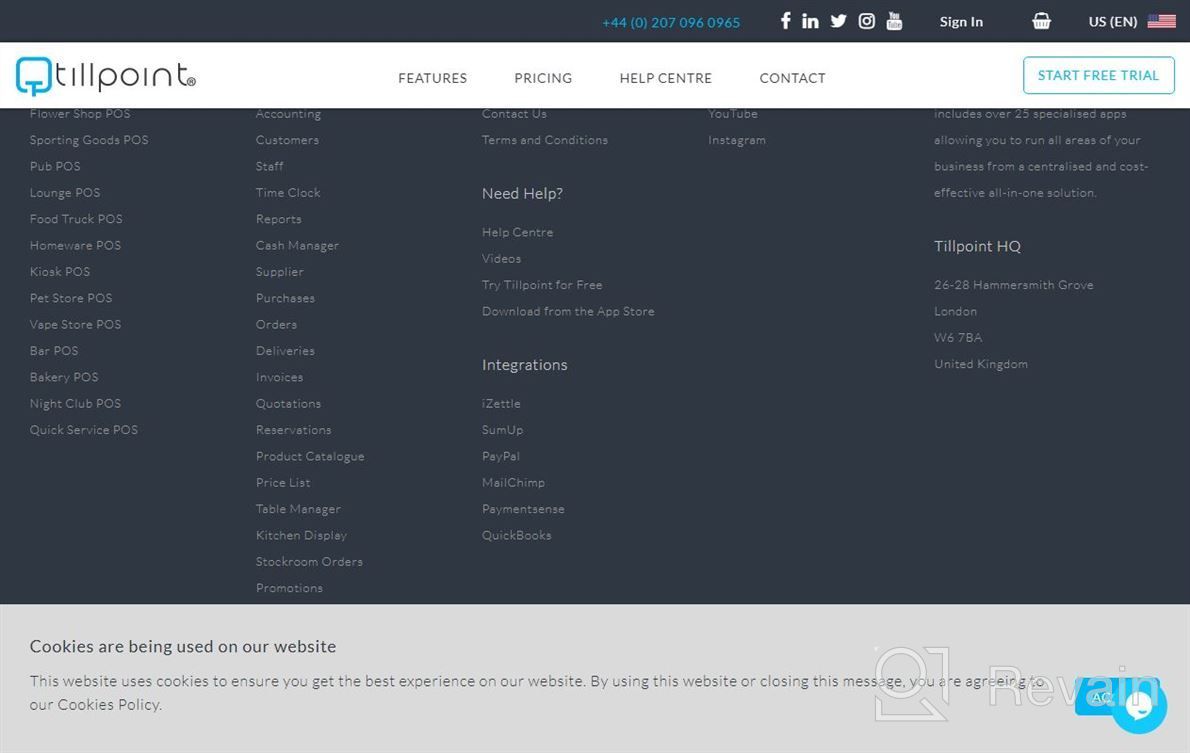Open the Vape Store POS link
The width and height of the screenshot is (1190, 753).
[75, 324]
